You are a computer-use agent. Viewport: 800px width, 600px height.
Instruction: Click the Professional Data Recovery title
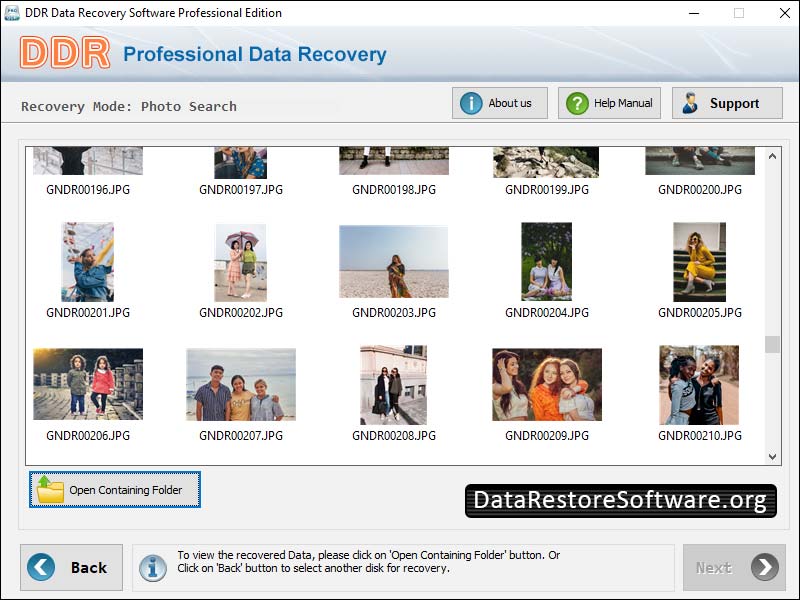point(255,54)
